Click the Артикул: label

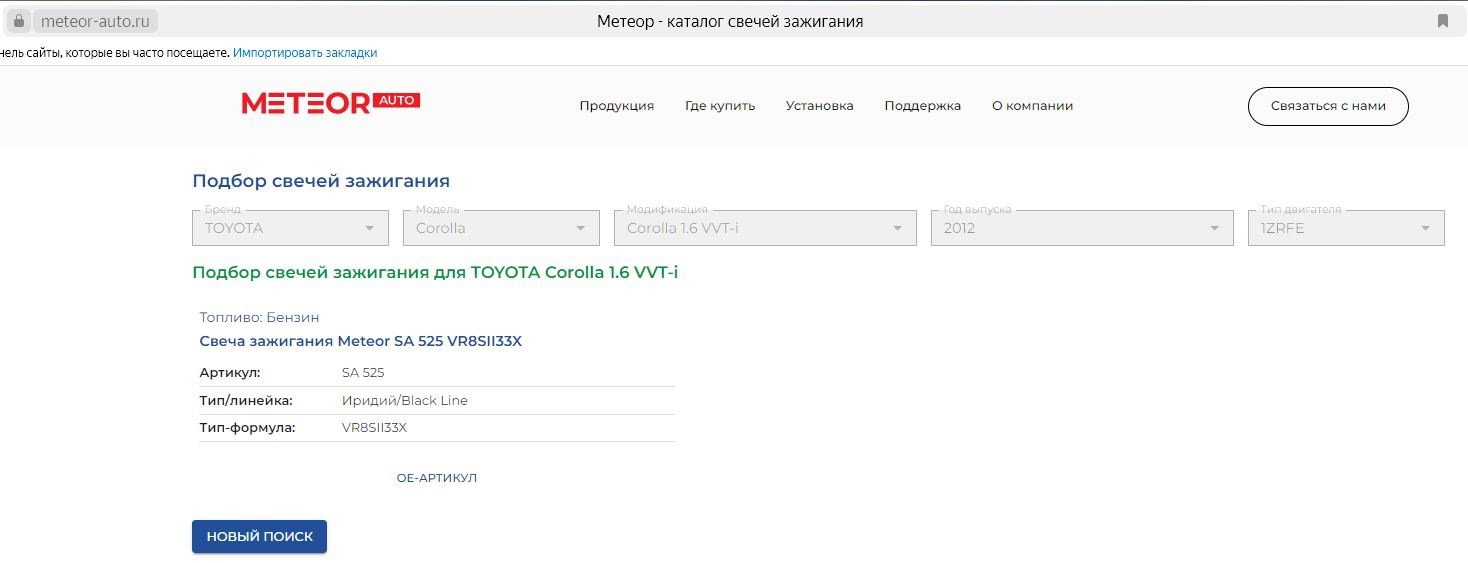tap(230, 373)
